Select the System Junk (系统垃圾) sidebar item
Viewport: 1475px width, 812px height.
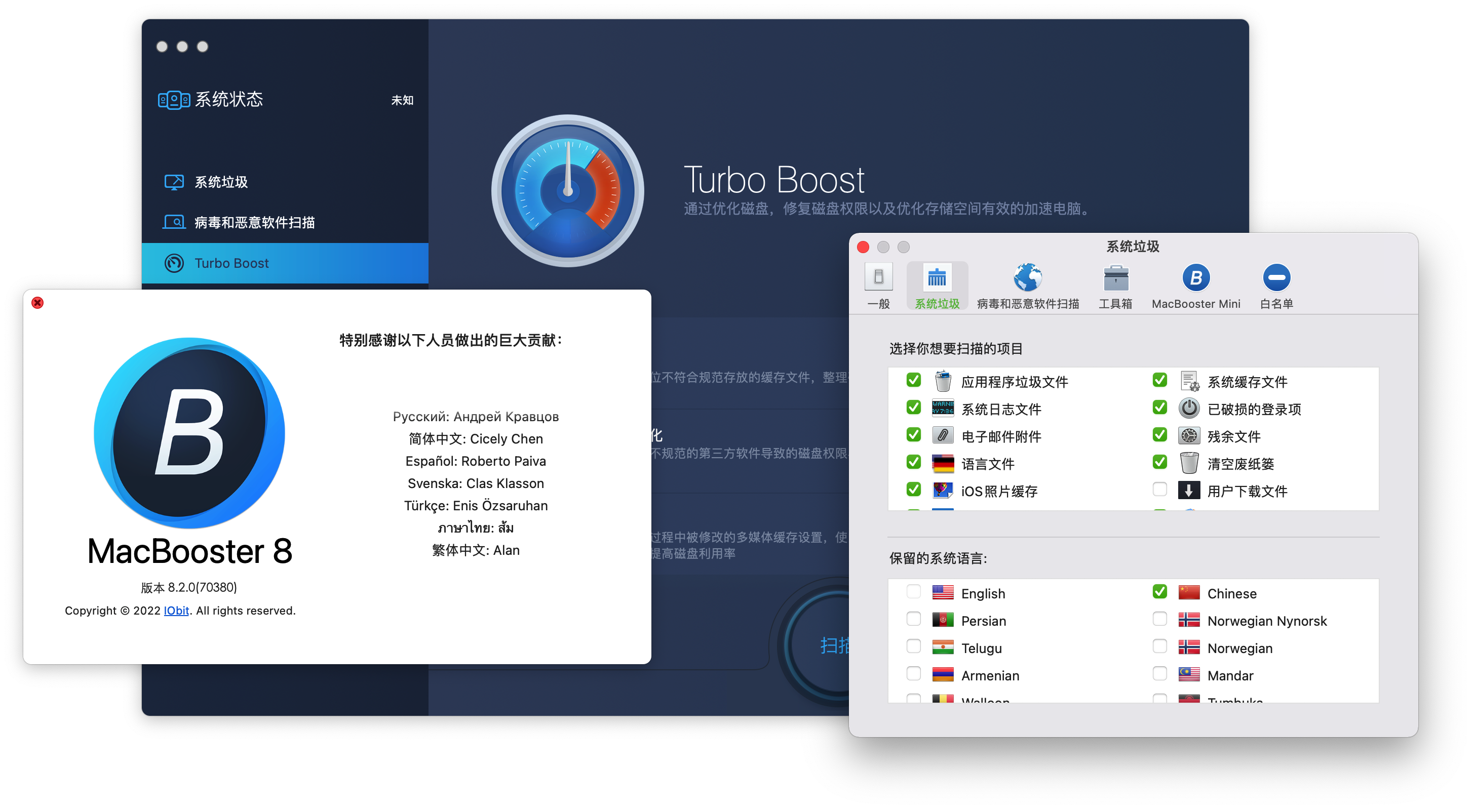tap(220, 182)
